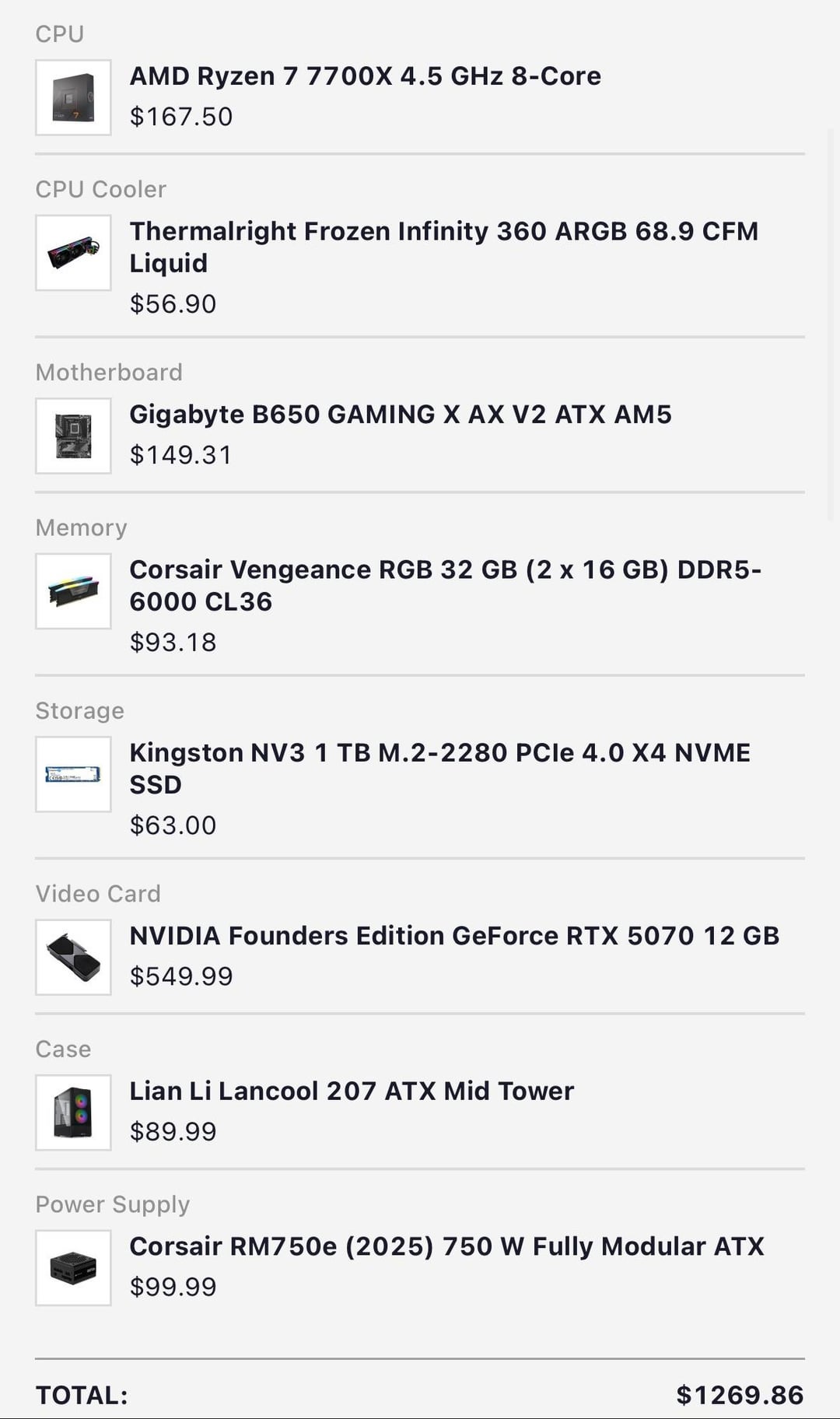The height and width of the screenshot is (1419, 840).
Task: Open Corsair Vengeance RGB 32 GB DDR5-6000 title
Action: pyautogui.click(x=445, y=585)
